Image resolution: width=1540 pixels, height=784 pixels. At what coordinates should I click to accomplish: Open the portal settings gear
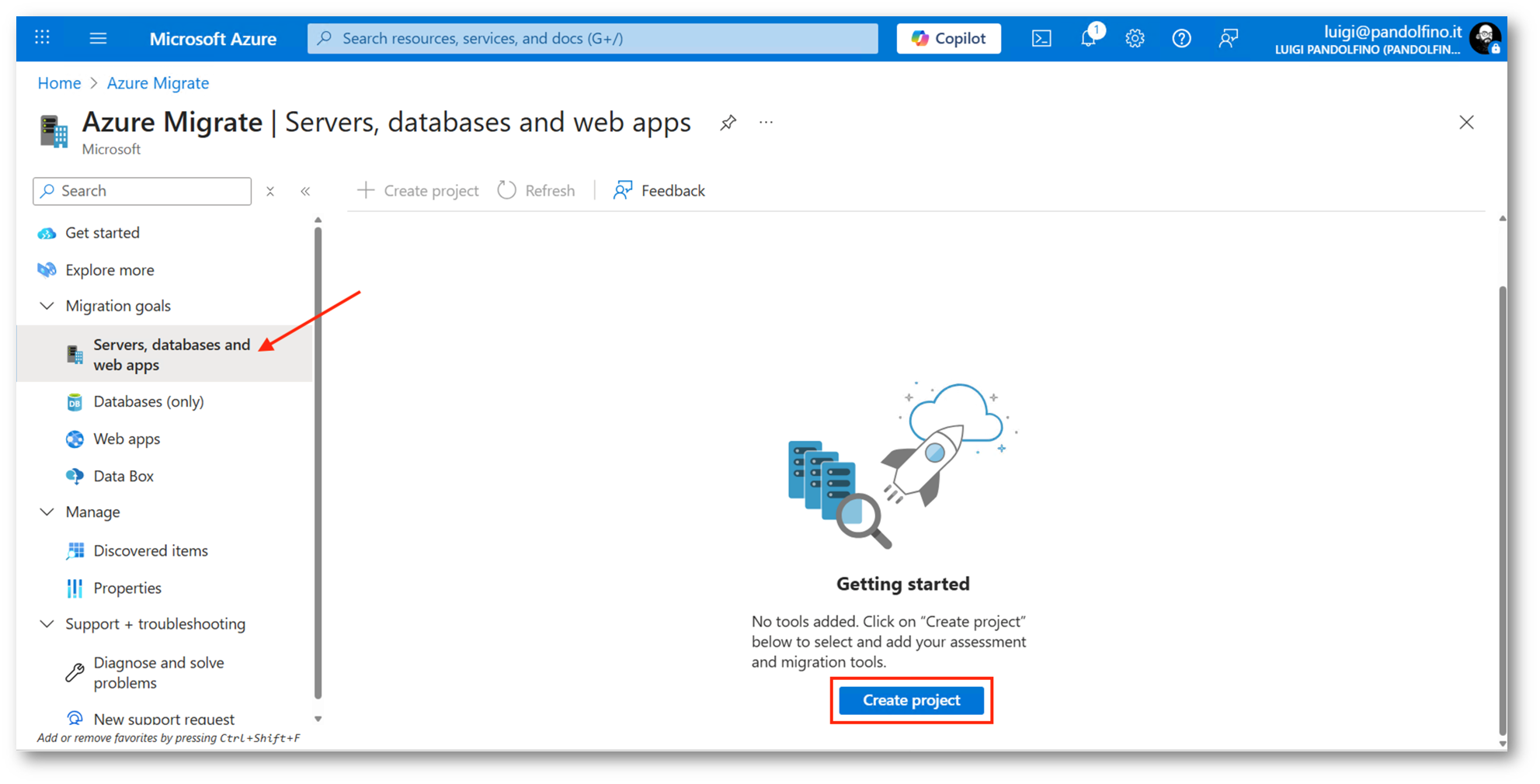(1135, 38)
